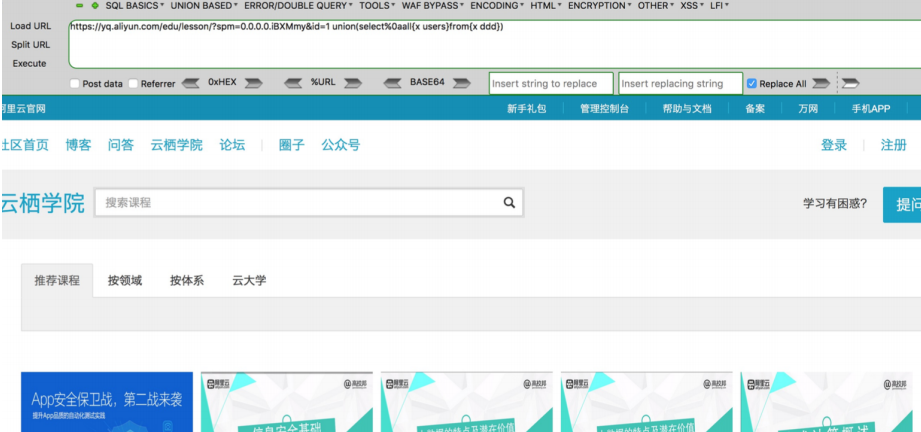Click the Insert string to replace field

point(551,83)
